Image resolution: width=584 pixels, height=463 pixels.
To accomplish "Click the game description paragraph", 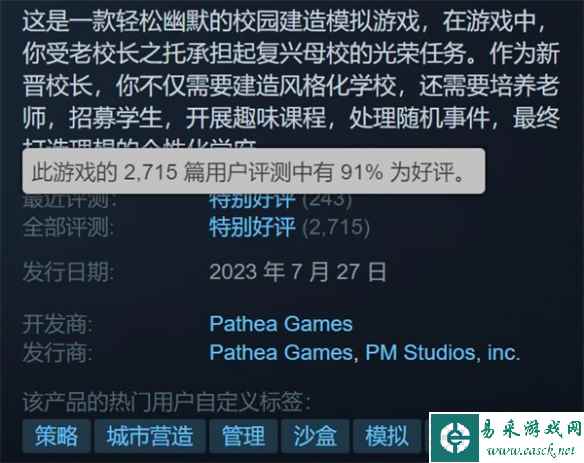I will pyautogui.click(x=291, y=78).
